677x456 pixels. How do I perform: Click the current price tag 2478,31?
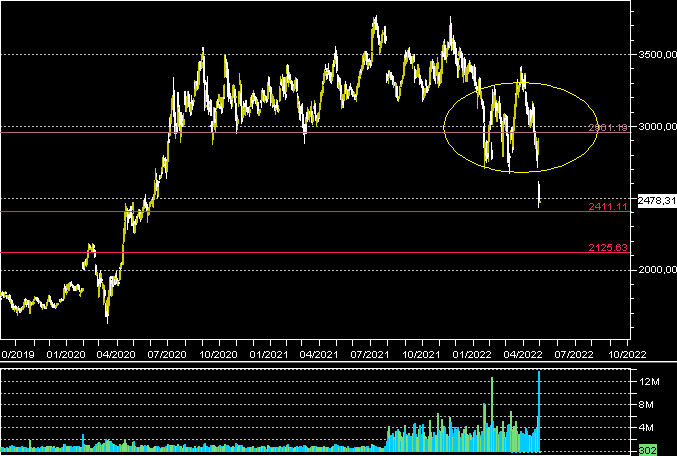657,200
